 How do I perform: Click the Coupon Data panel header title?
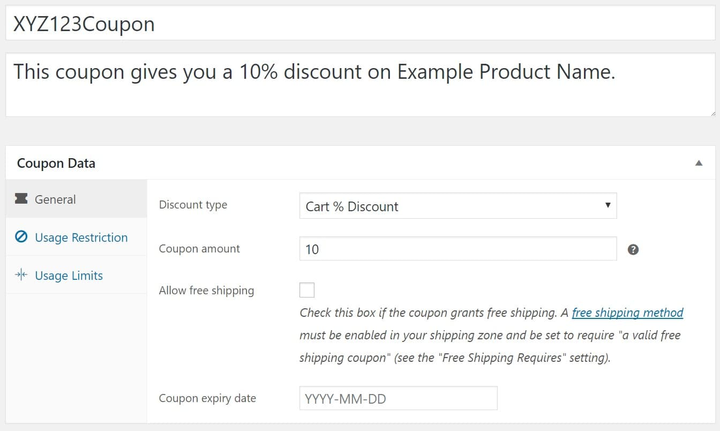(56, 163)
